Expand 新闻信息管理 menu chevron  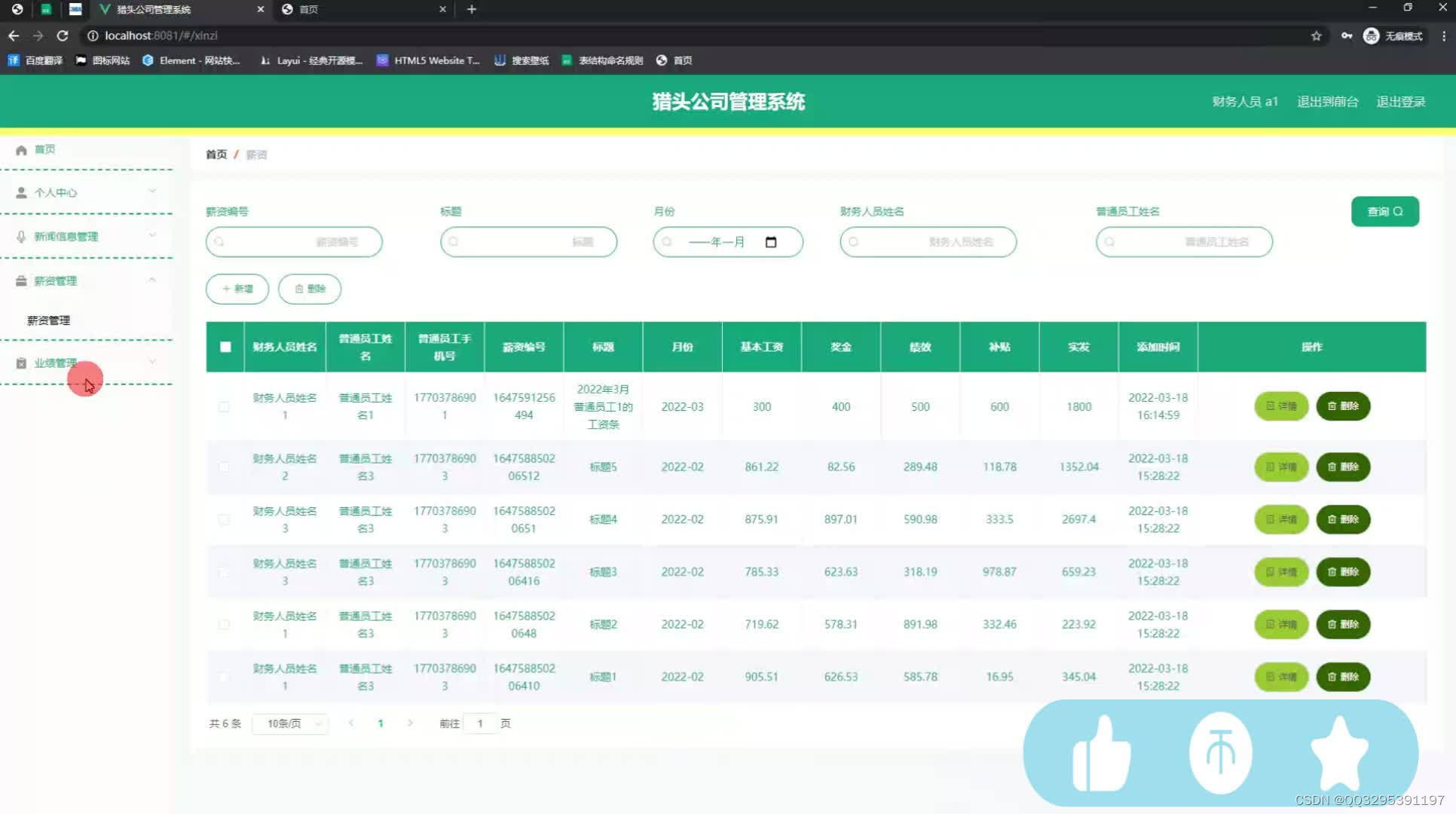click(x=152, y=235)
